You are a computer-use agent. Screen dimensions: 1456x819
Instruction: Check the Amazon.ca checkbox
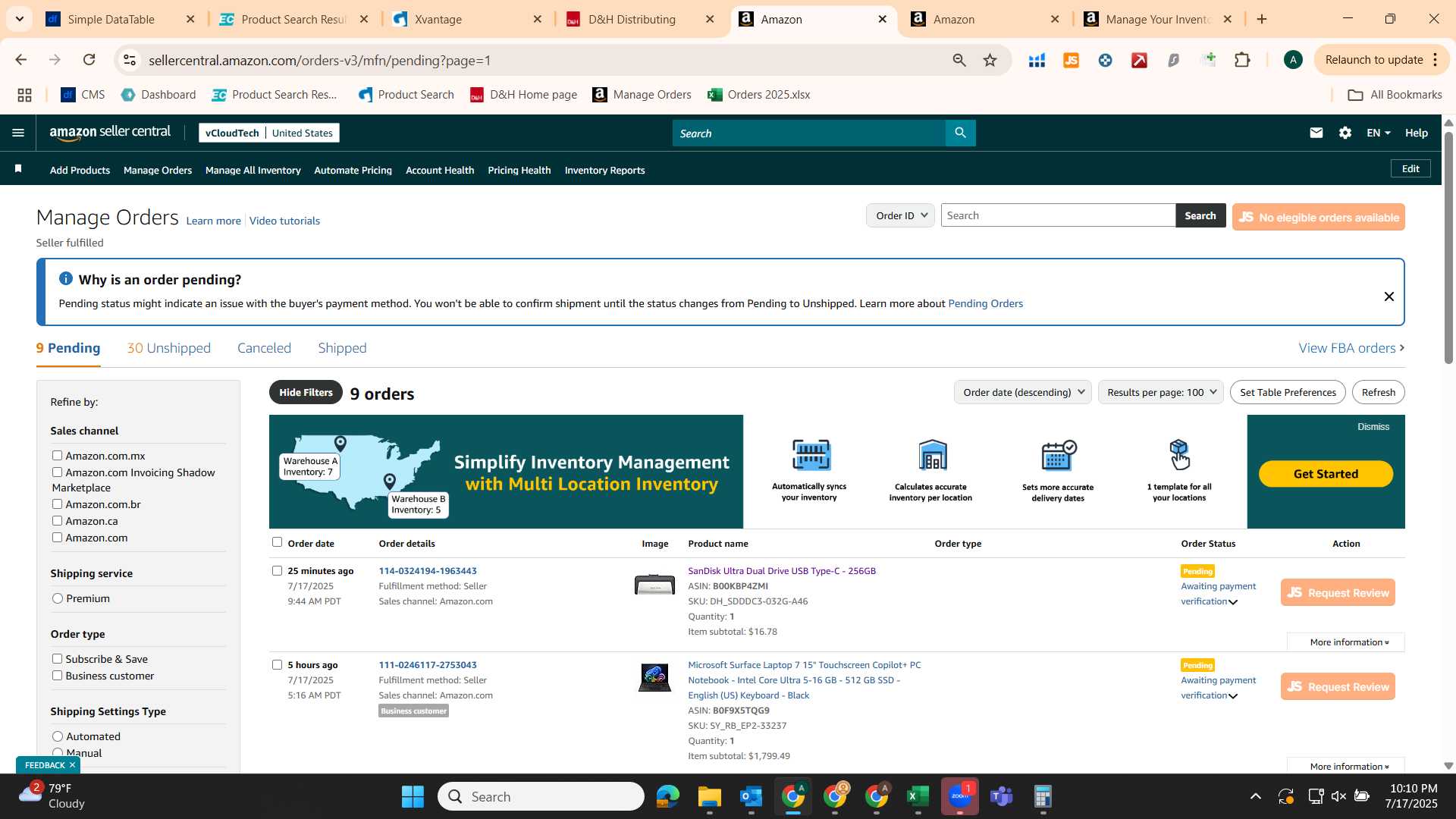(x=57, y=520)
